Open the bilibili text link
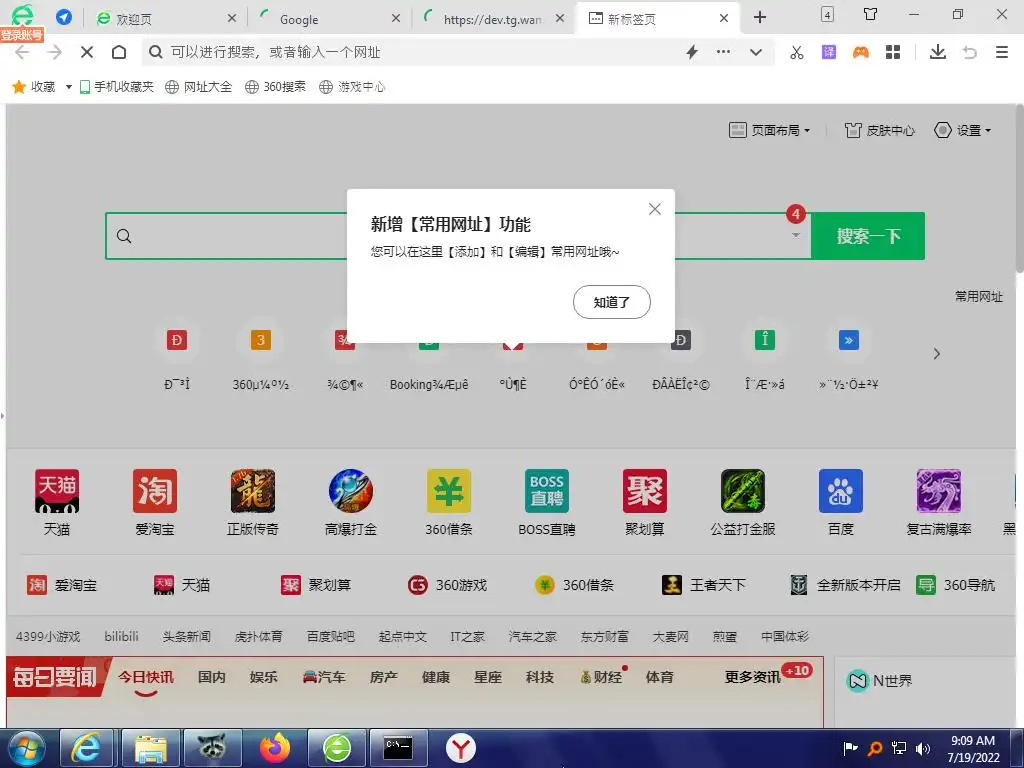Viewport: 1024px width, 768px height. pos(121,636)
